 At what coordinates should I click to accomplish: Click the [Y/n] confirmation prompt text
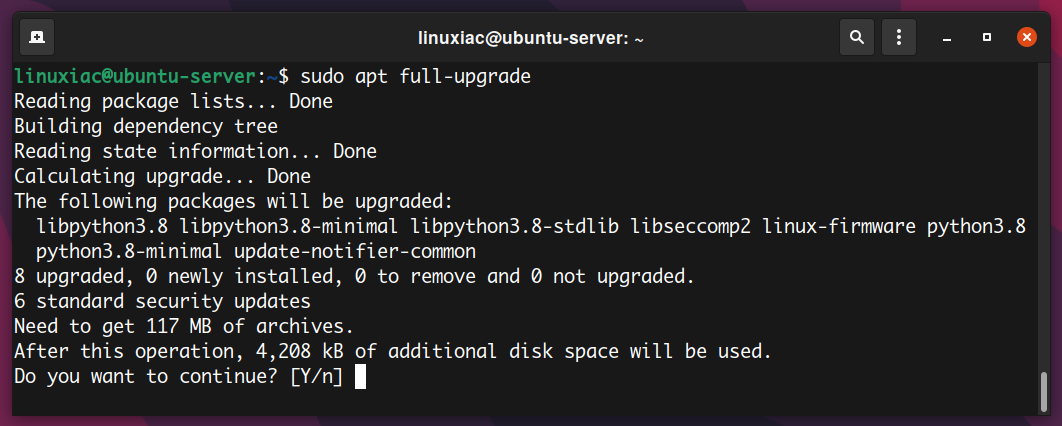316,377
